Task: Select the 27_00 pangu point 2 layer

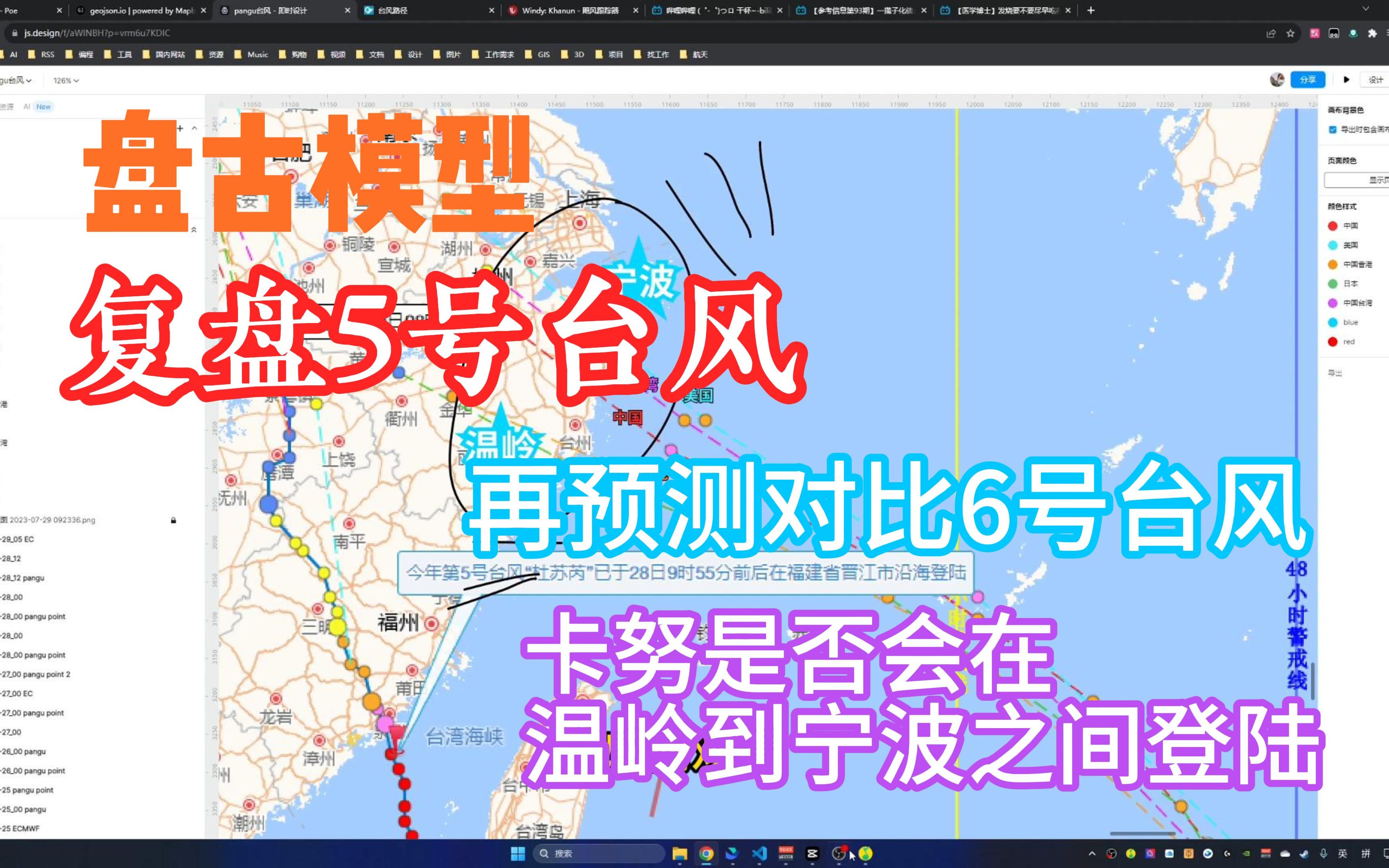Action: 36,674
